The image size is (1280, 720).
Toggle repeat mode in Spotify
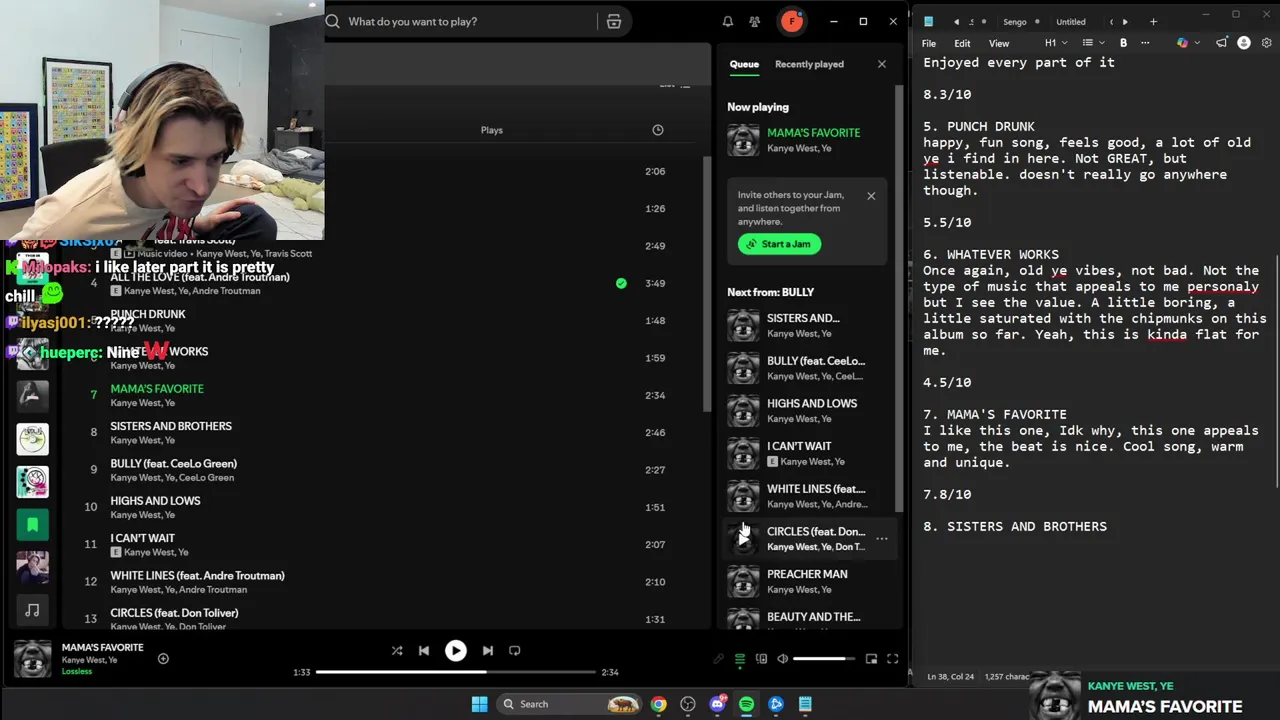pos(515,650)
